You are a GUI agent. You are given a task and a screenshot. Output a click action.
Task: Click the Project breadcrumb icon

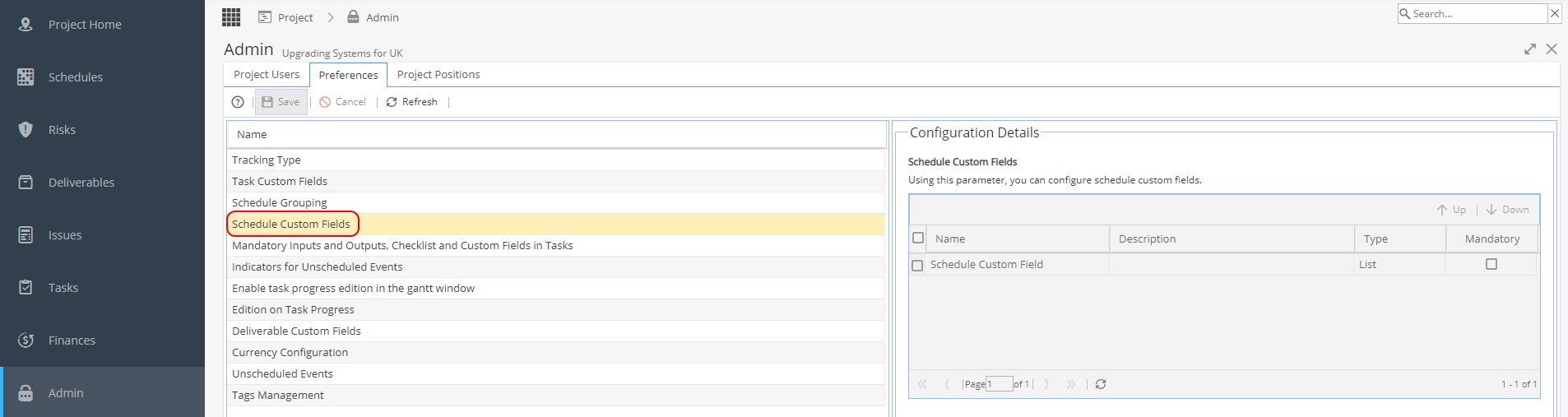pyautogui.click(x=265, y=17)
